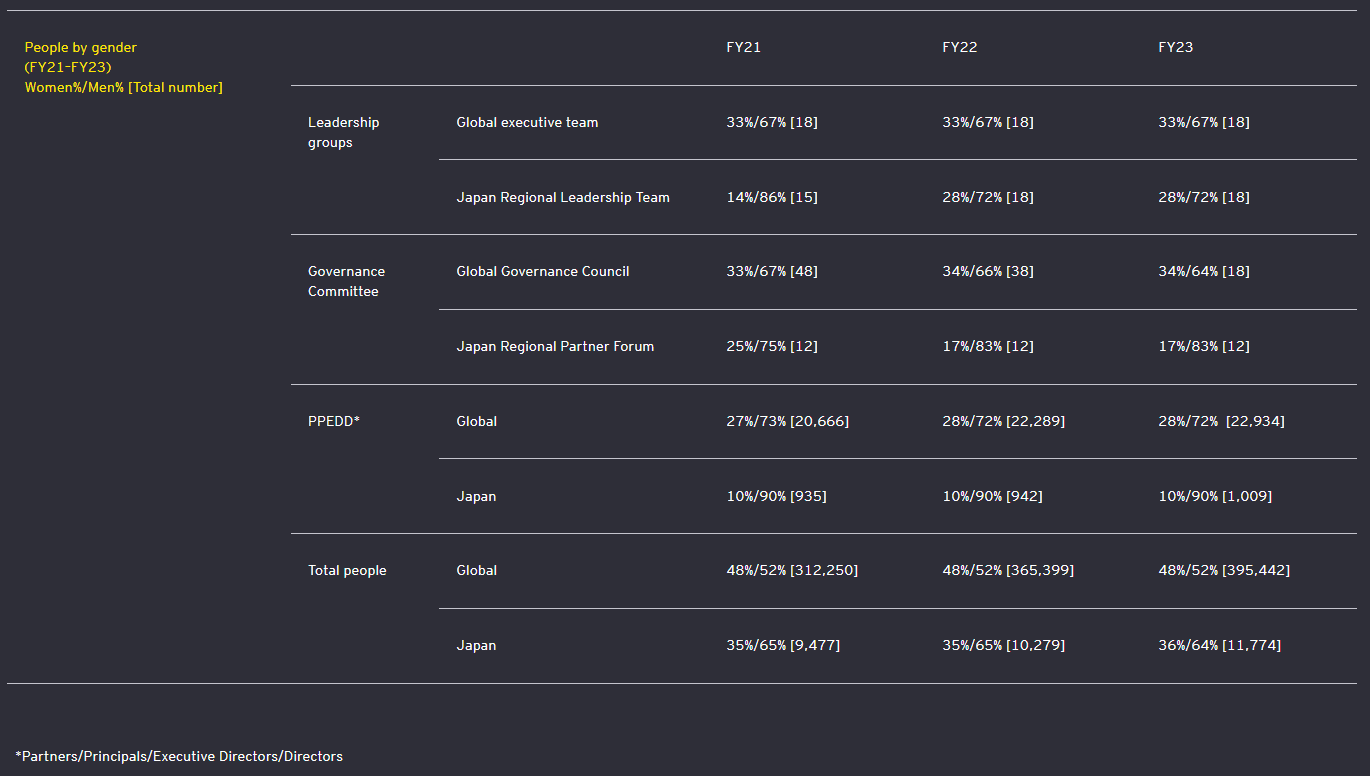The height and width of the screenshot is (776, 1370).
Task: Click the "Governance Committee" row group label
Action: pyautogui.click(x=345, y=281)
